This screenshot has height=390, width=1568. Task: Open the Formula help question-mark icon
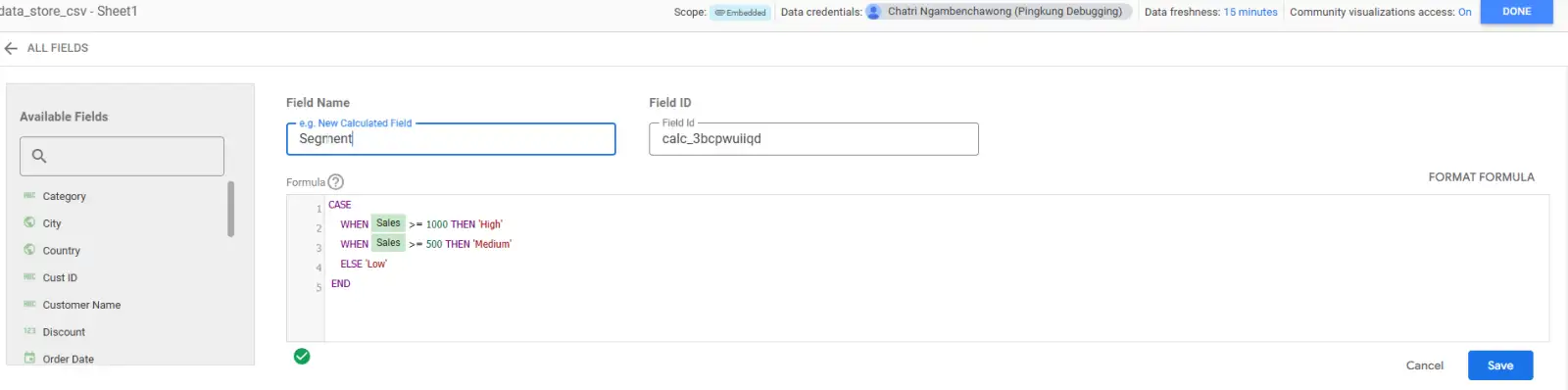point(336,181)
